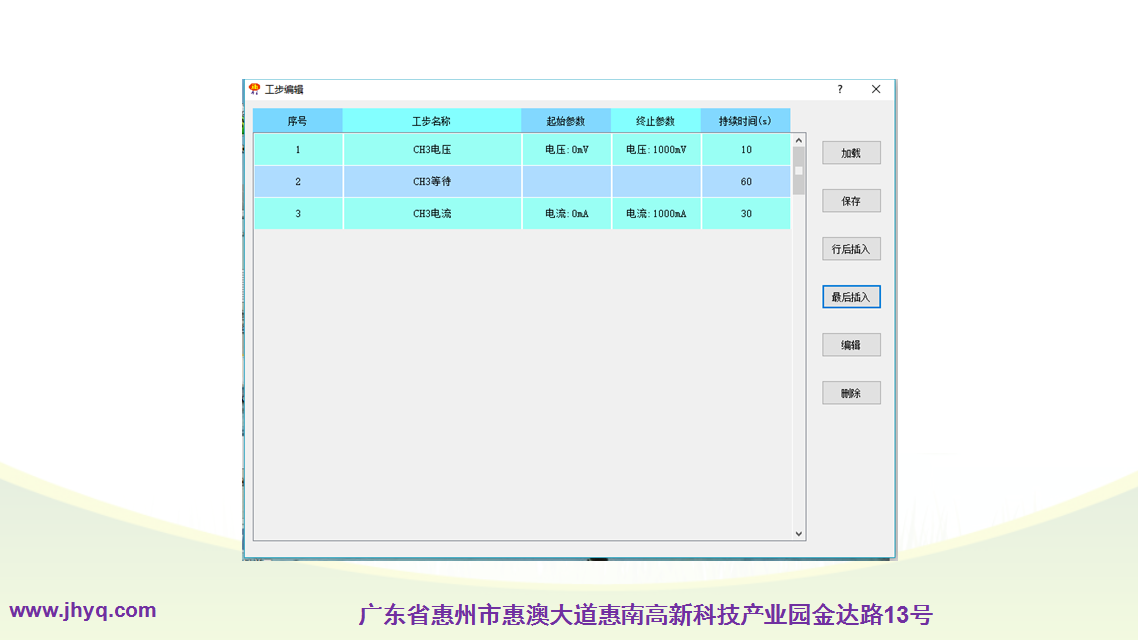Click the 工步编辑 dialog title icon
Image resolution: width=1138 pixels, height=640 pixels.
(255, 89)
